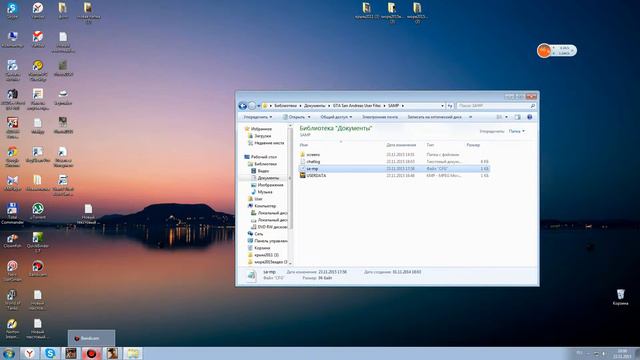Image resolution: width=640 pixels, height=360 pixels.
Task: Open the Упорядочить dropdown menu
Action: click(258, 117)
